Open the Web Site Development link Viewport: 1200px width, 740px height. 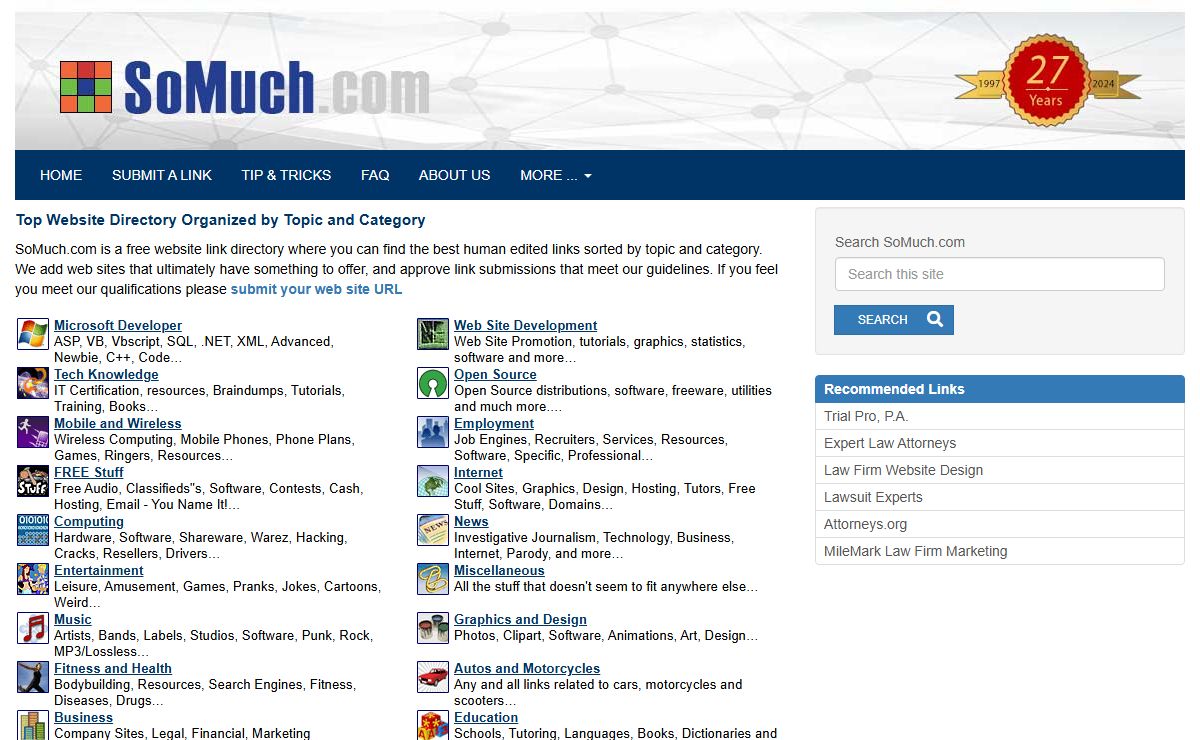[526, 325]
